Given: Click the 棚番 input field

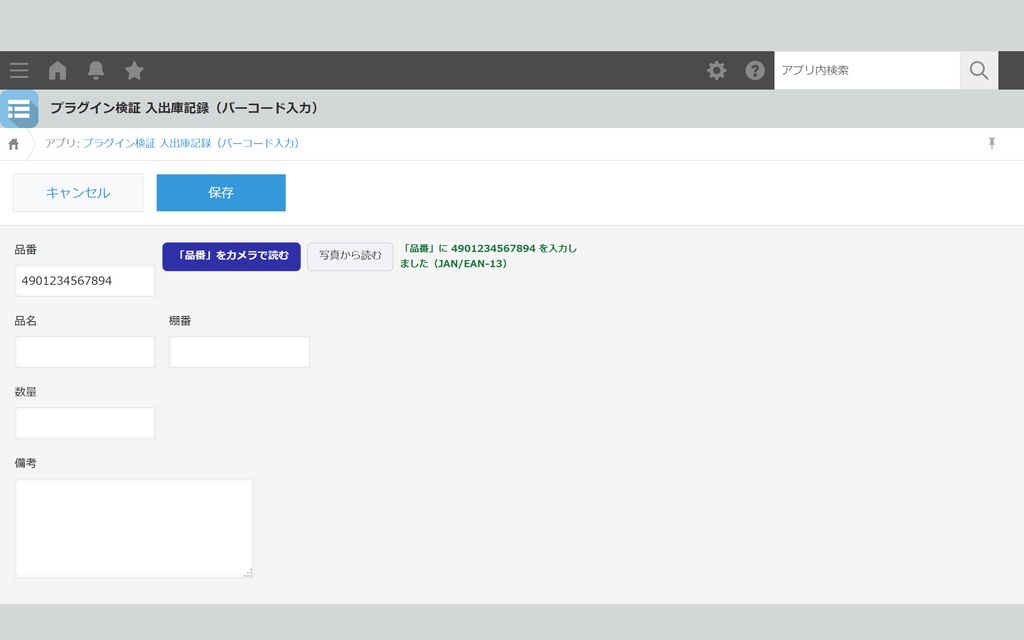Looking at the screenshot, I should (x=239, y=352).
